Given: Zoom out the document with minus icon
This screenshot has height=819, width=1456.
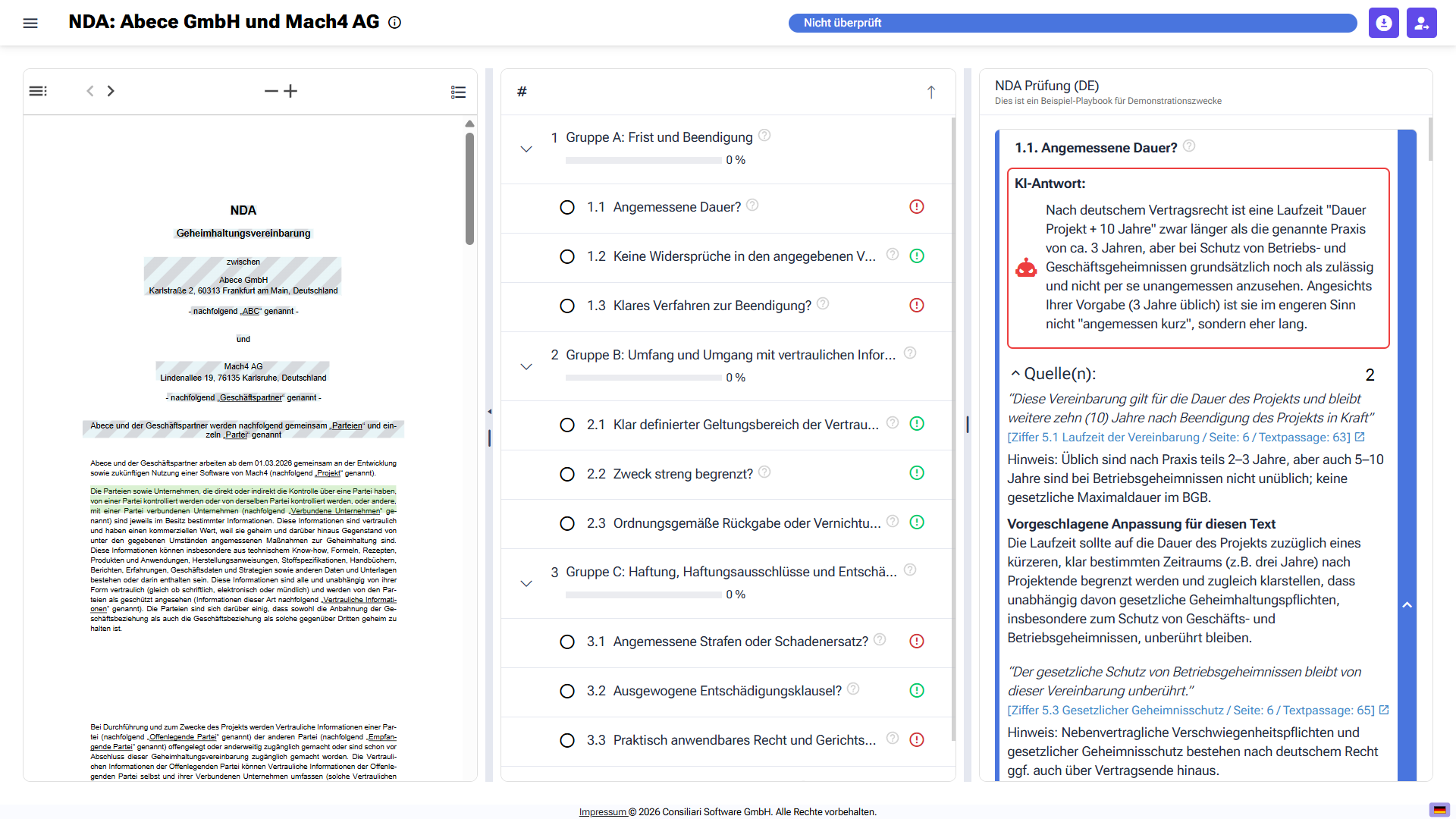Looking at the screenshot, I should point(271,91).
